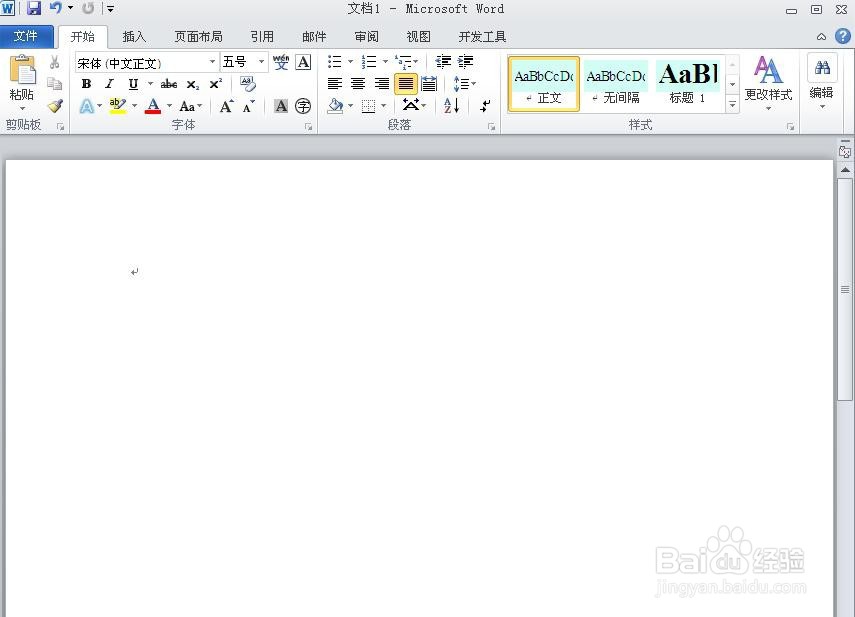Click the enclosed character (字) icon
The width and height of the screenshot is (855, 617).
(303, 106)
